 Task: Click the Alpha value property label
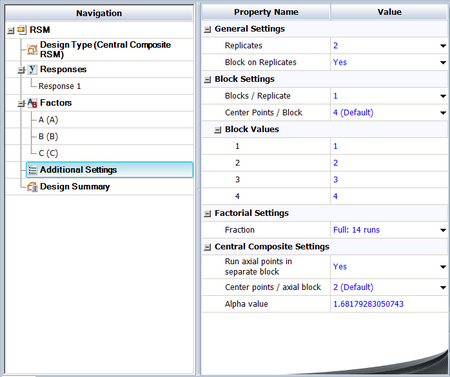coord(246,304)
